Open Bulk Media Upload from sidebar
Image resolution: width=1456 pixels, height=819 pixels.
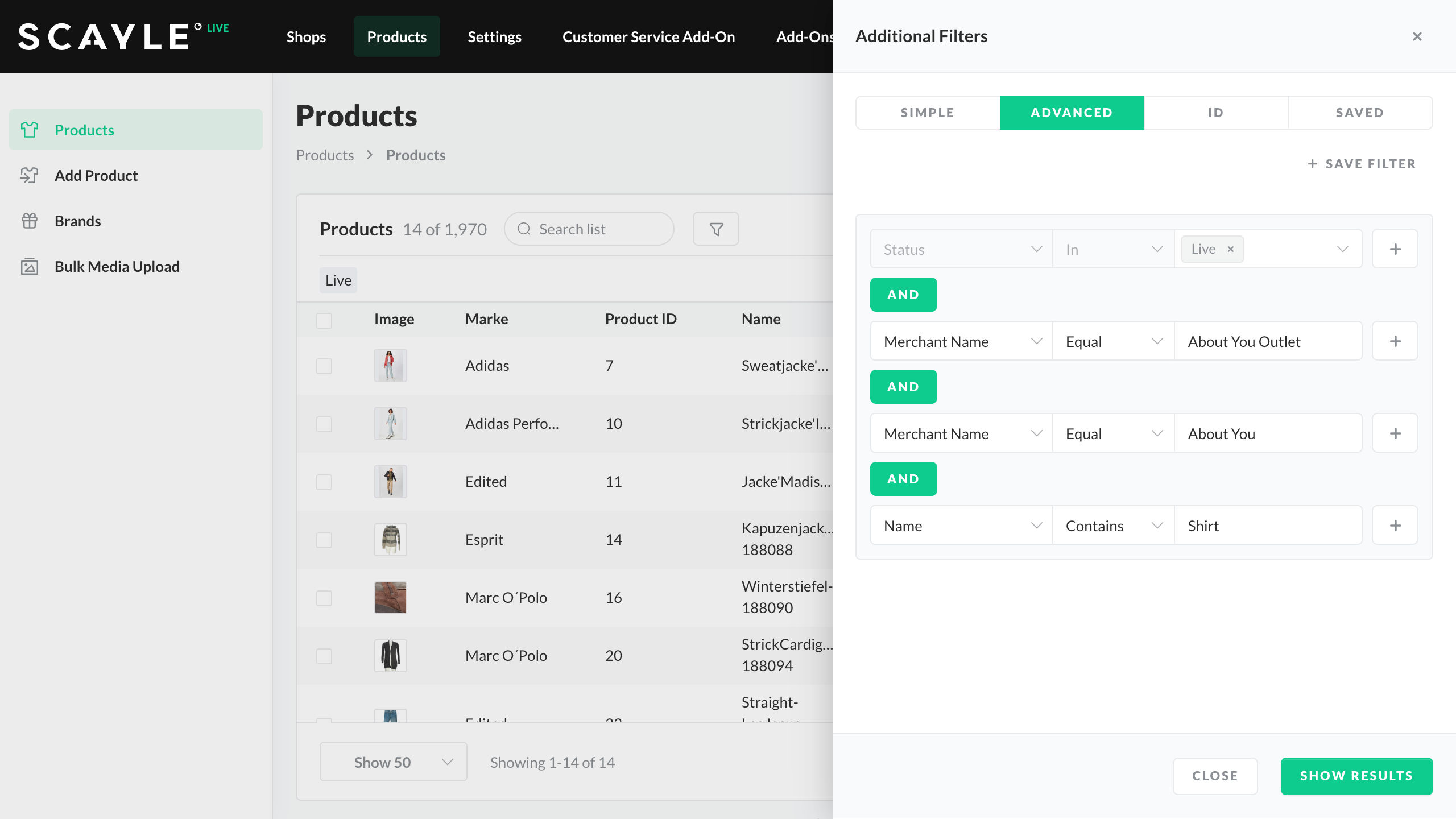tap(117, 266)
